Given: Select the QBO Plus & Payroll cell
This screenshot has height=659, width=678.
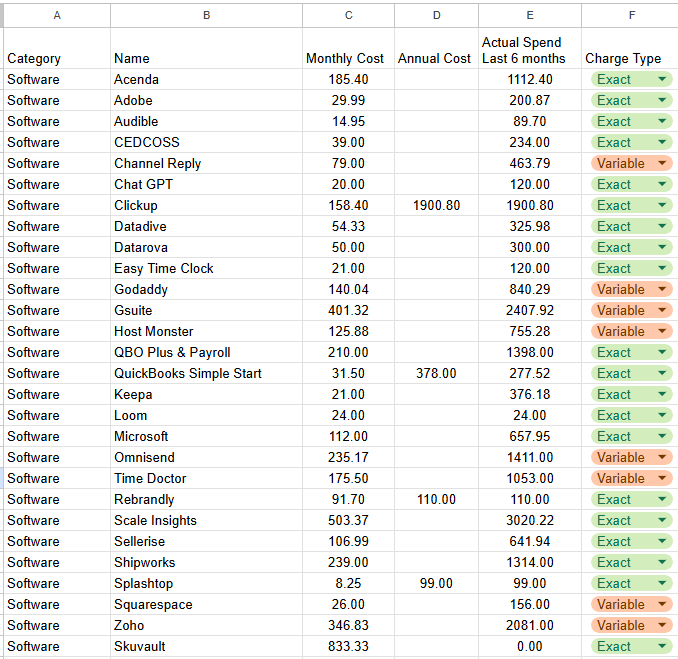Looking at the screenshot, I should pyautogui.click(x=207, y=352).
